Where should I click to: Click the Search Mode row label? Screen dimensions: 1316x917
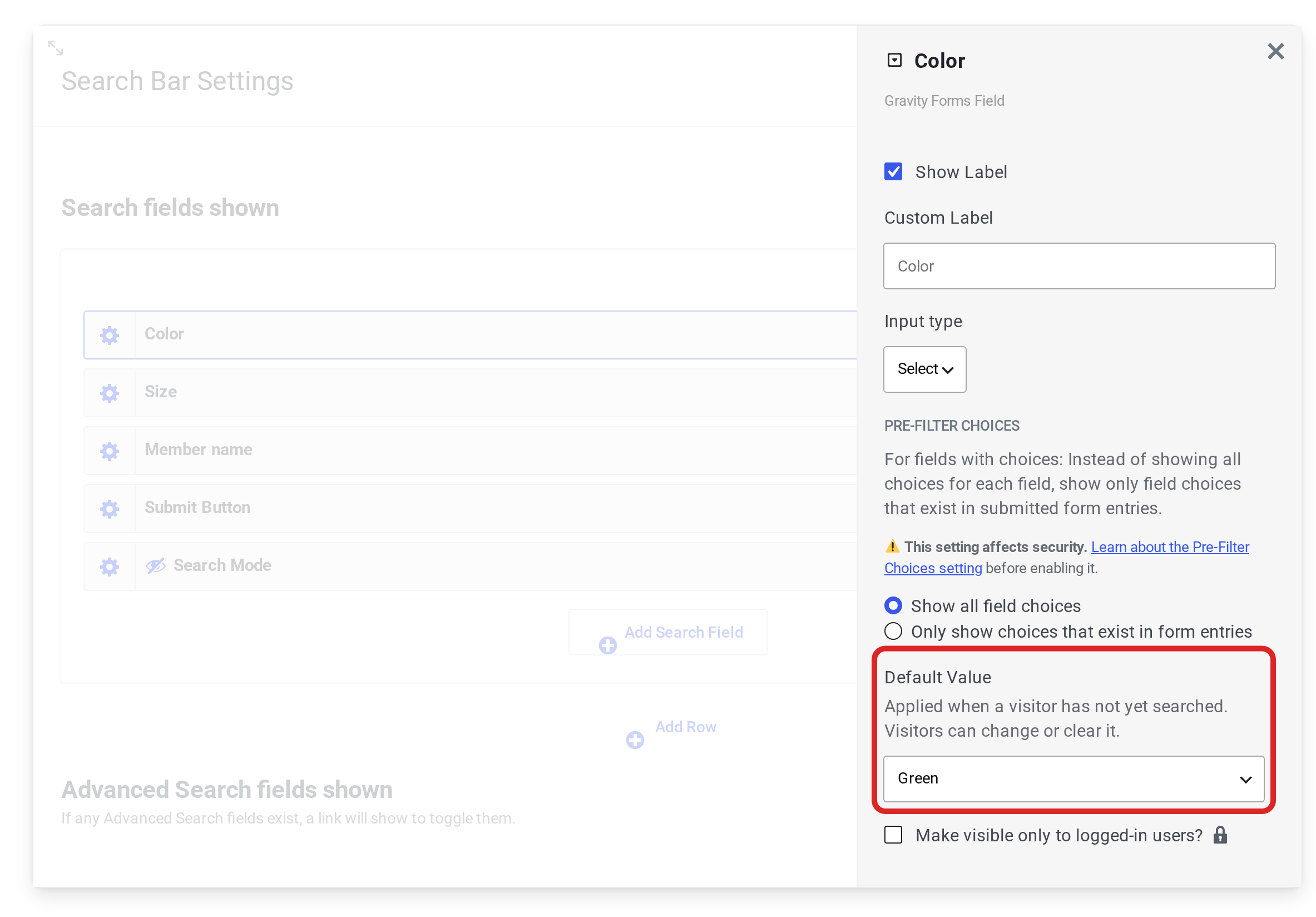(222, 565)
